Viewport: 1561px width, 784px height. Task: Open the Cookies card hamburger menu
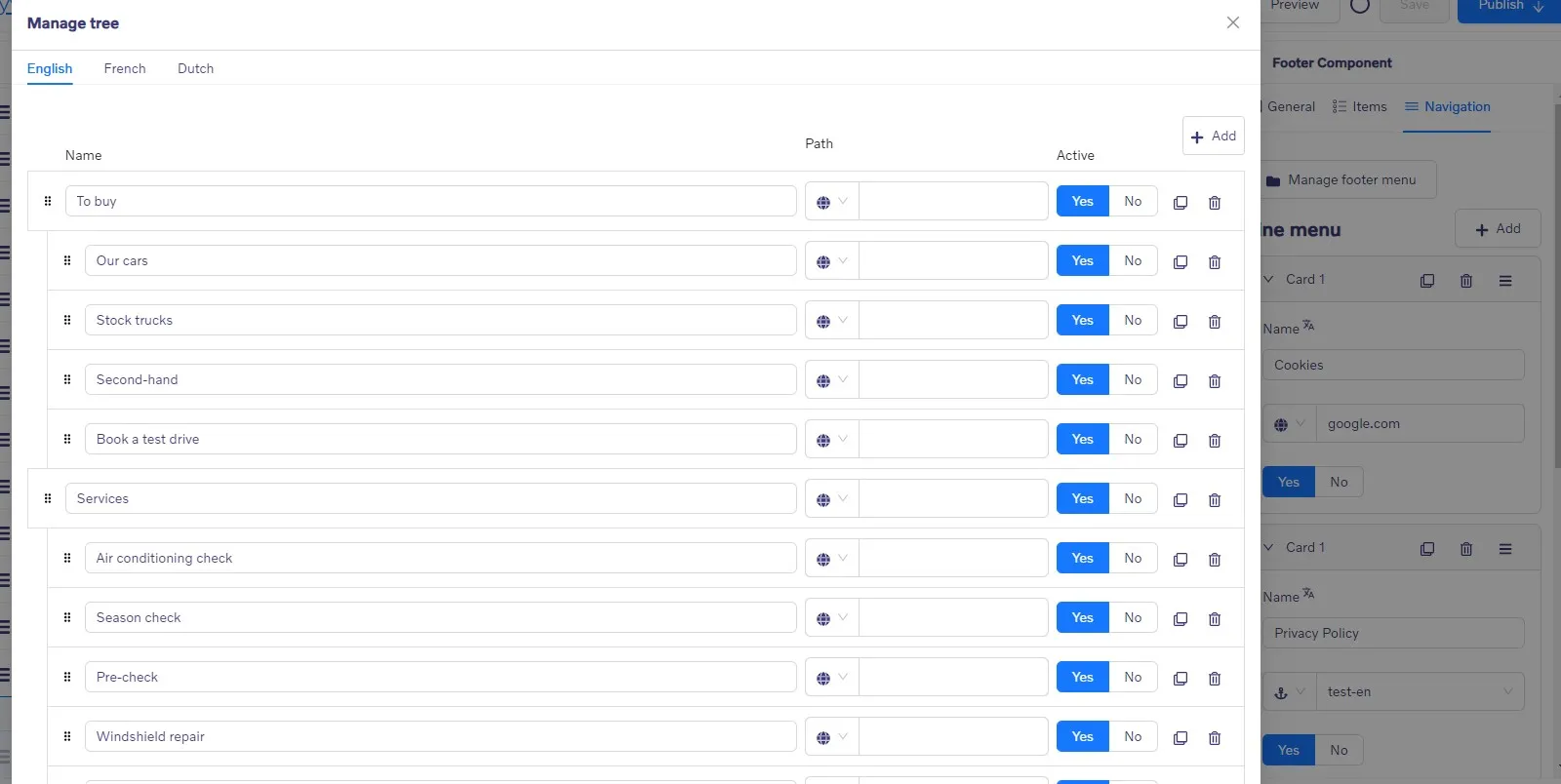[1505, 281]
